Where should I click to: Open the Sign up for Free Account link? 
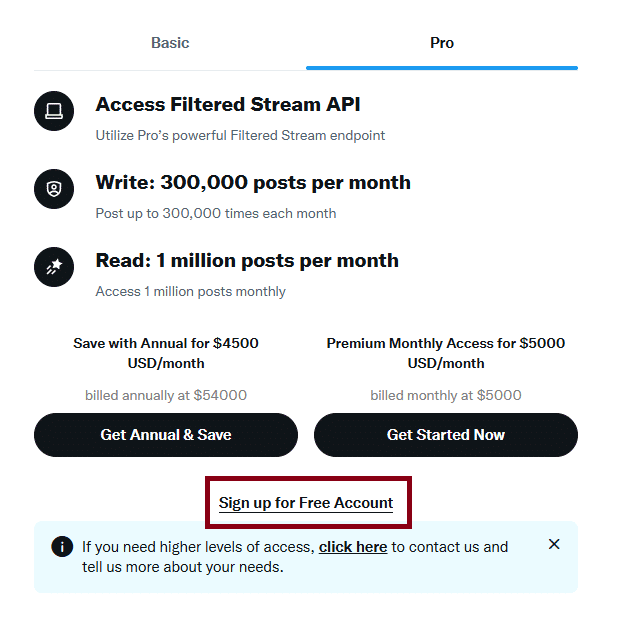306,503
